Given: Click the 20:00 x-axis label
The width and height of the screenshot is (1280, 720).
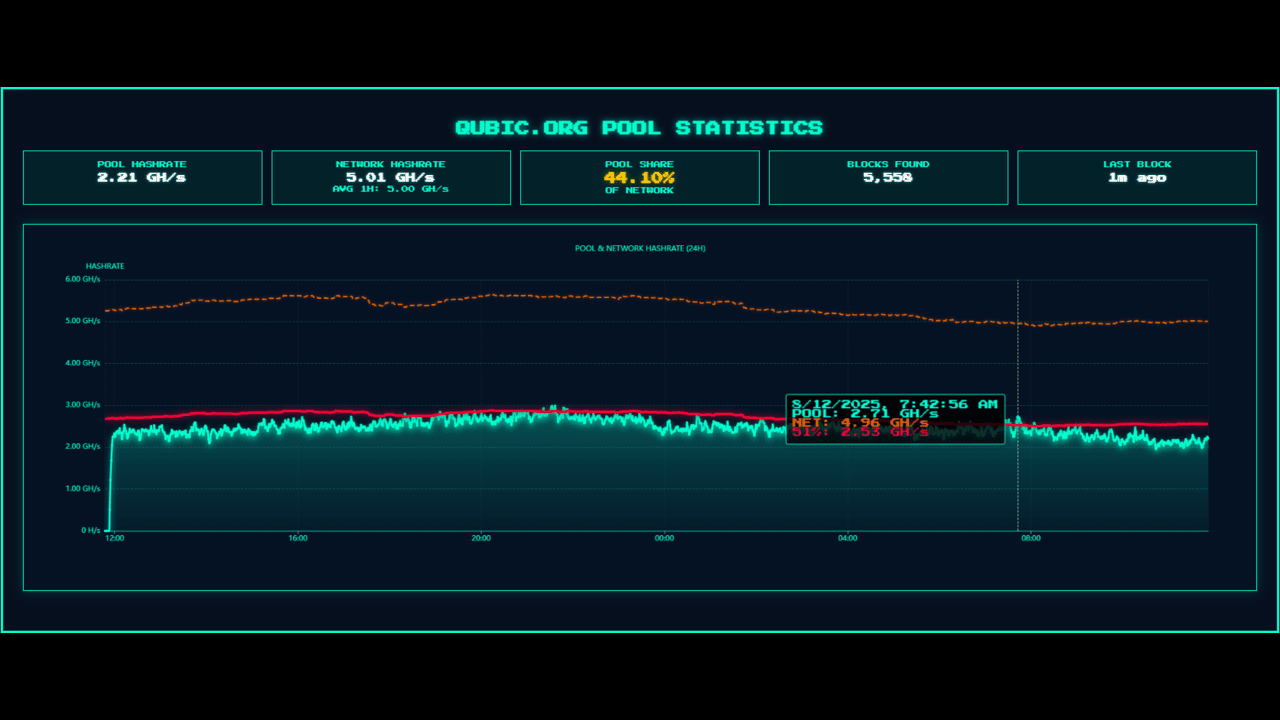Looking at the screenshot, I should click(x=481, y=538).
